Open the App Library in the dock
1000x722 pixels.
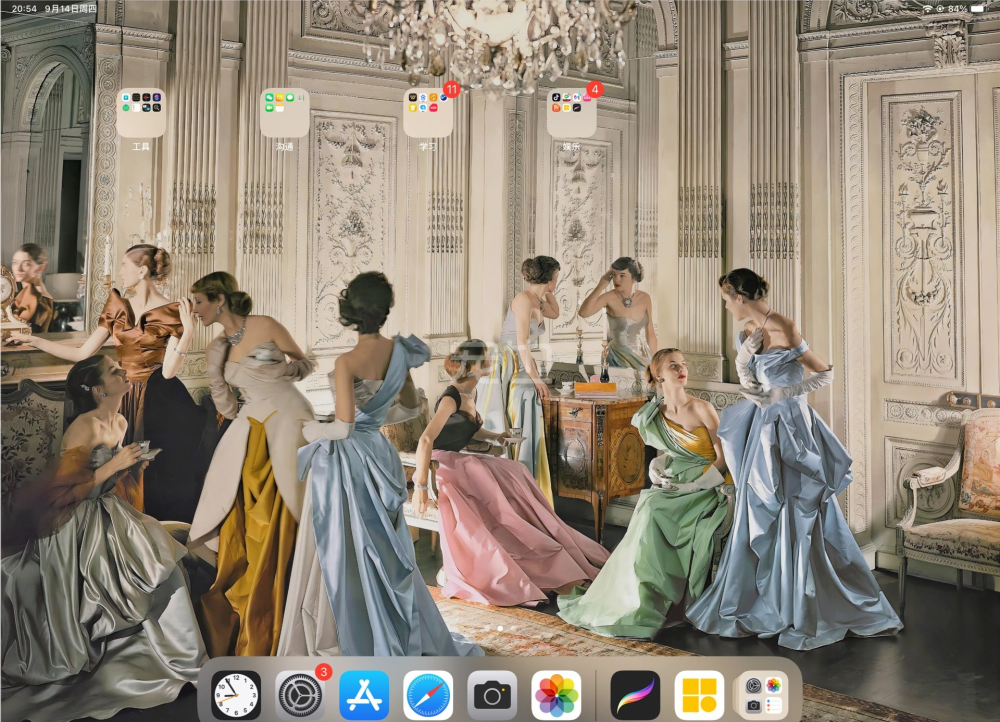pyautogui.click(x=763, y=695)
